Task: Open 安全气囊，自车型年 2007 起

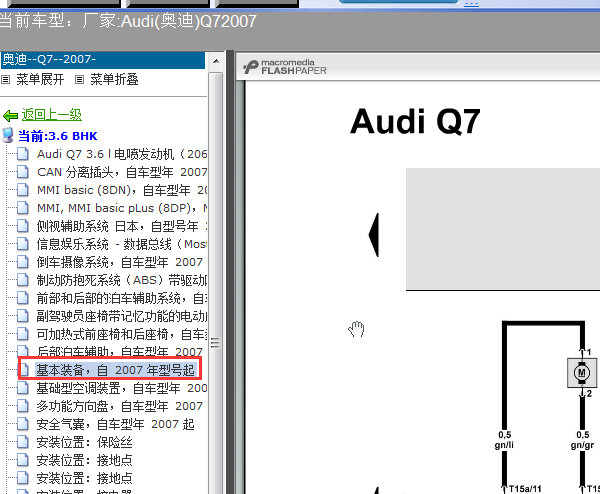Action: [x=115, y=424]
